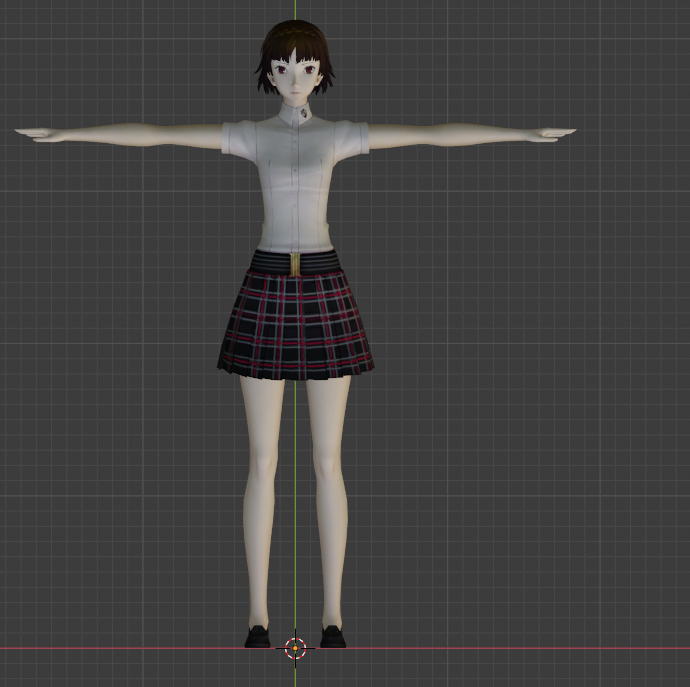Select the character's plaid skirt
690x687 pixels.
pyautogui.click(x=296, y=325)
